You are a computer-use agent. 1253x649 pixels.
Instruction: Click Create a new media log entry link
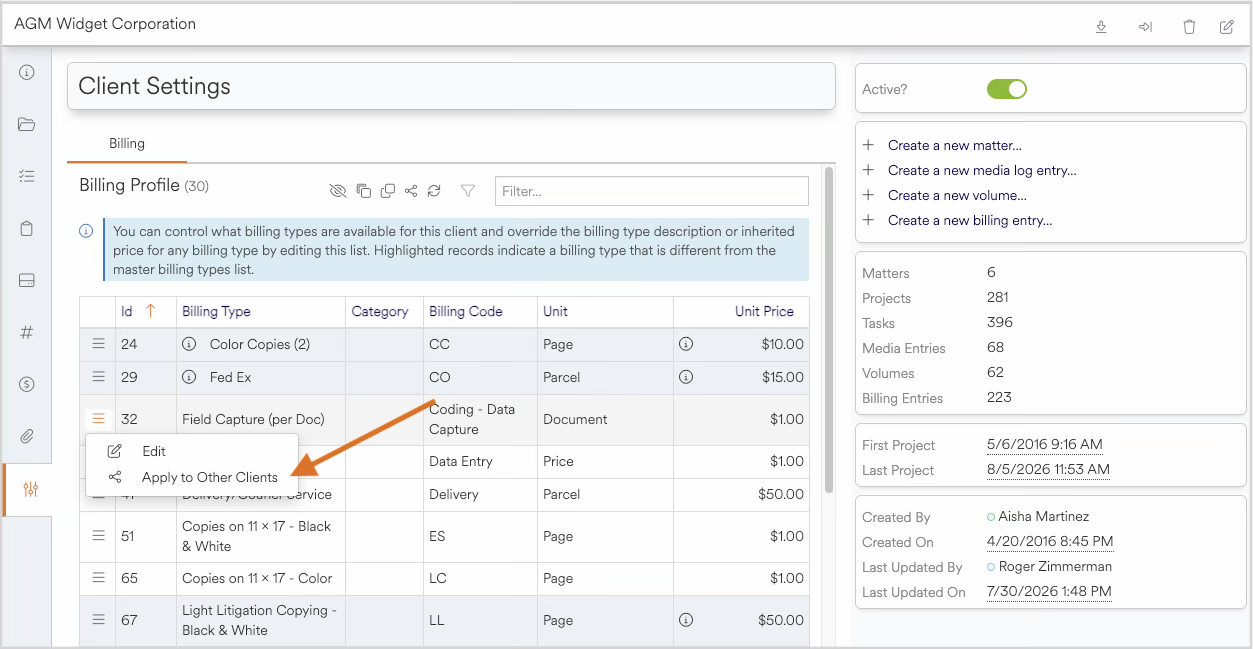click(982, 170)
